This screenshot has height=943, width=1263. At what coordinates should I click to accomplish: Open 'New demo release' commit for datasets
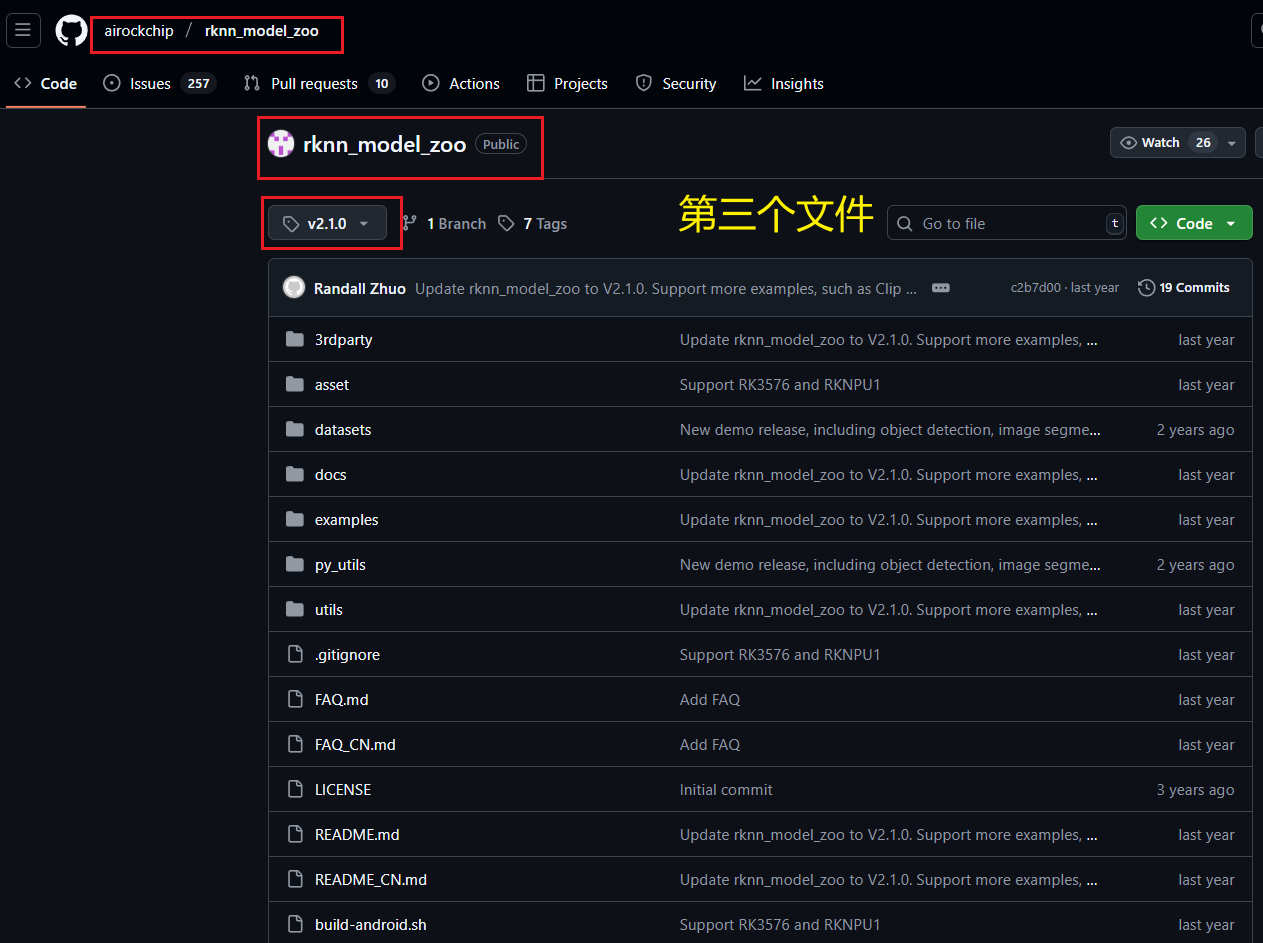pyautogui.click(x=890, y=430)
